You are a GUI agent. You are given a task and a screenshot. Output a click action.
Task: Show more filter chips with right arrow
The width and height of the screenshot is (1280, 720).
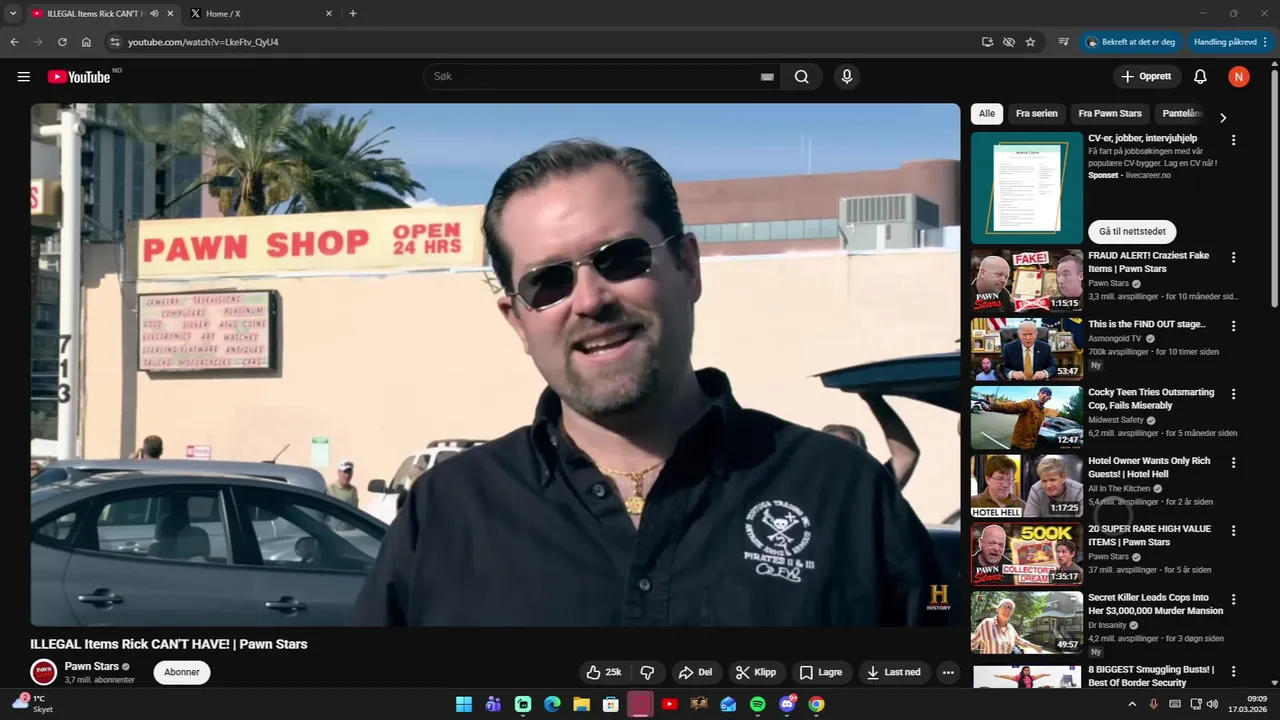tap(1222, 117)
